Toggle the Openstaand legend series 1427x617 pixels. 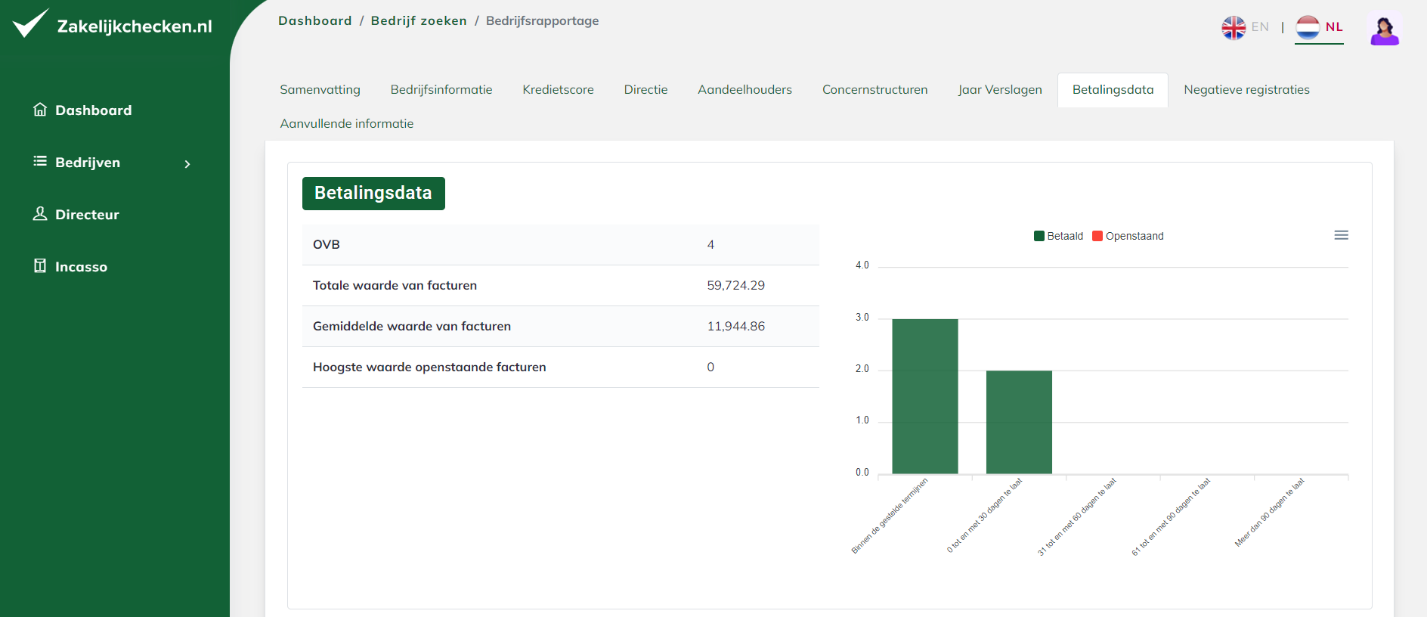point(1128,236)
